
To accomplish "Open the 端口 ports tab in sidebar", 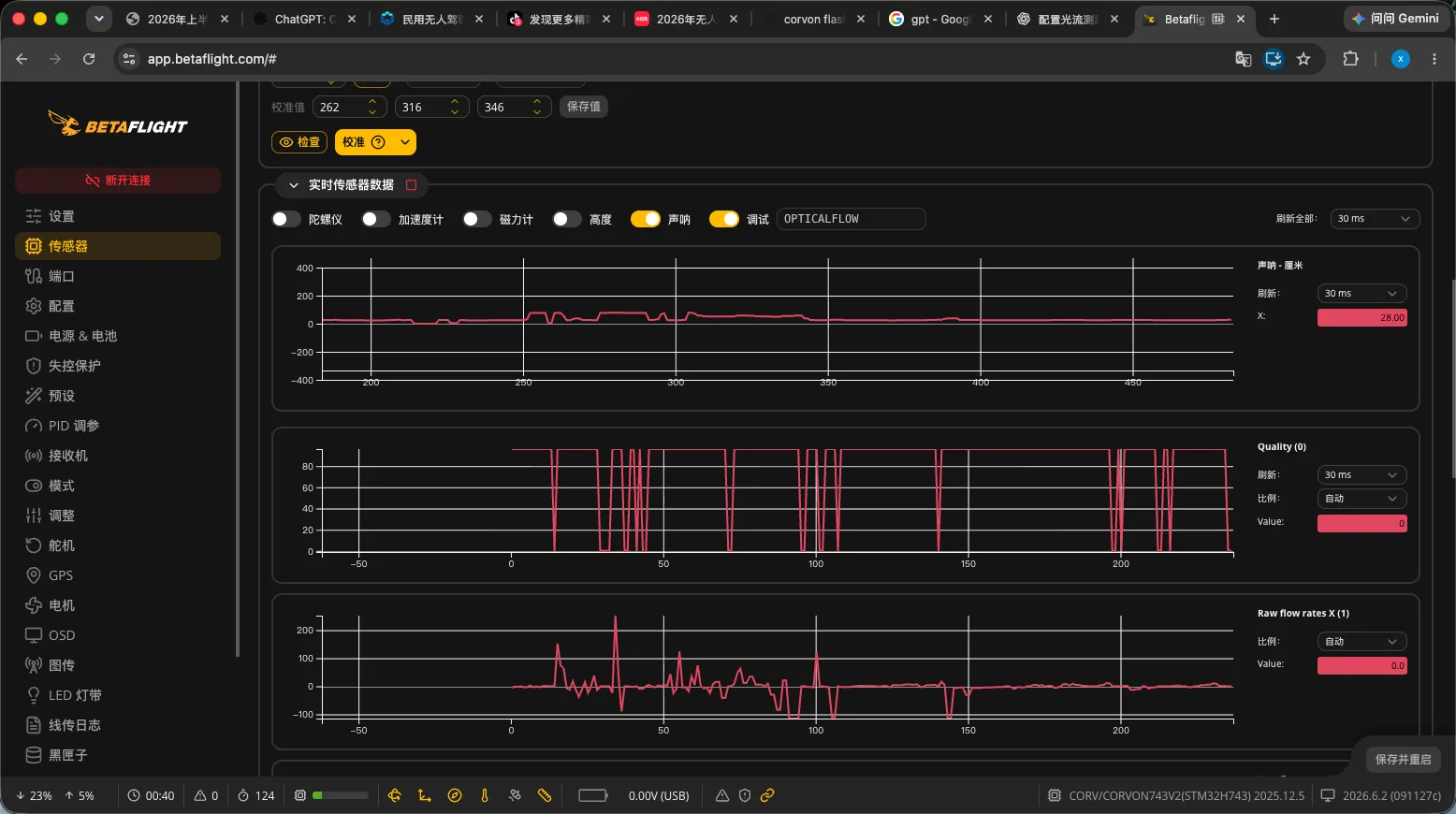I will point(118,276).
